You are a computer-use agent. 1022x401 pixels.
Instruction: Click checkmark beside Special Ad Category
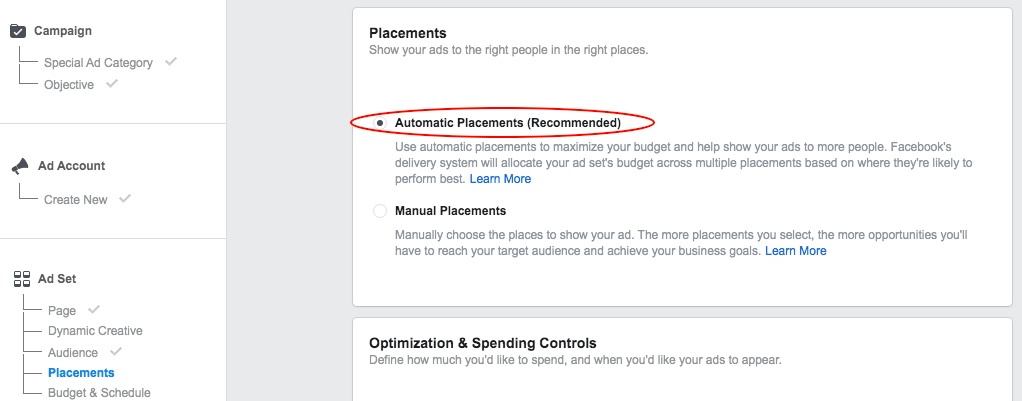tap(171, 62)
